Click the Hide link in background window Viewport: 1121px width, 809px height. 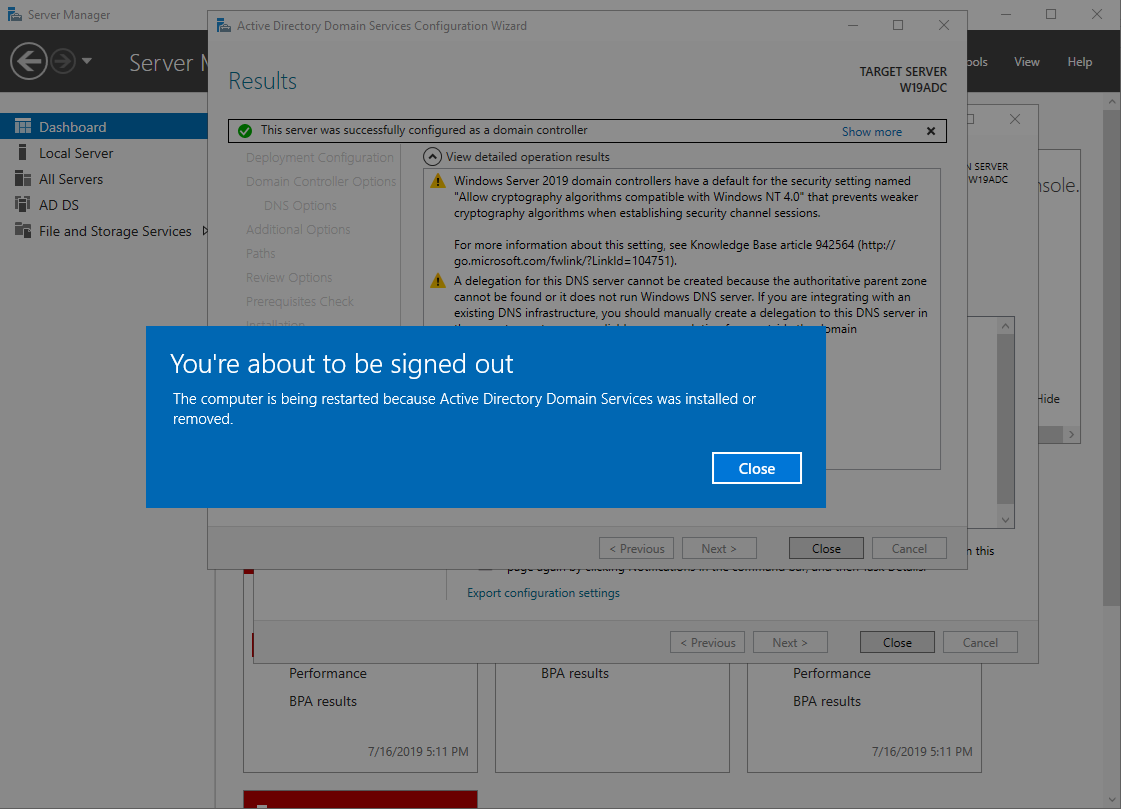[1049, 399]
